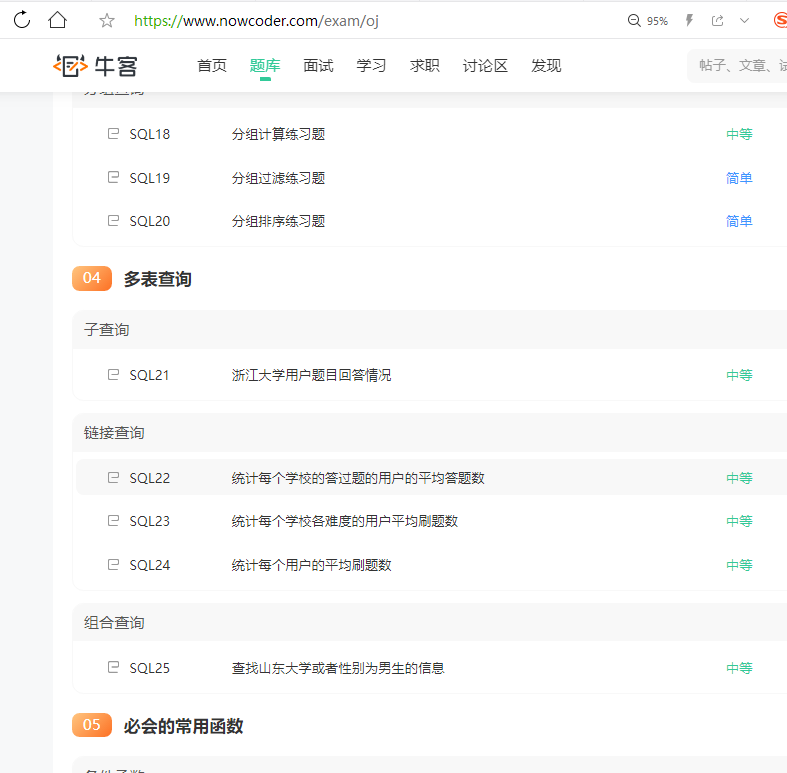Collapse the 子查询 section header
The image size is (787, 773).
107,330
